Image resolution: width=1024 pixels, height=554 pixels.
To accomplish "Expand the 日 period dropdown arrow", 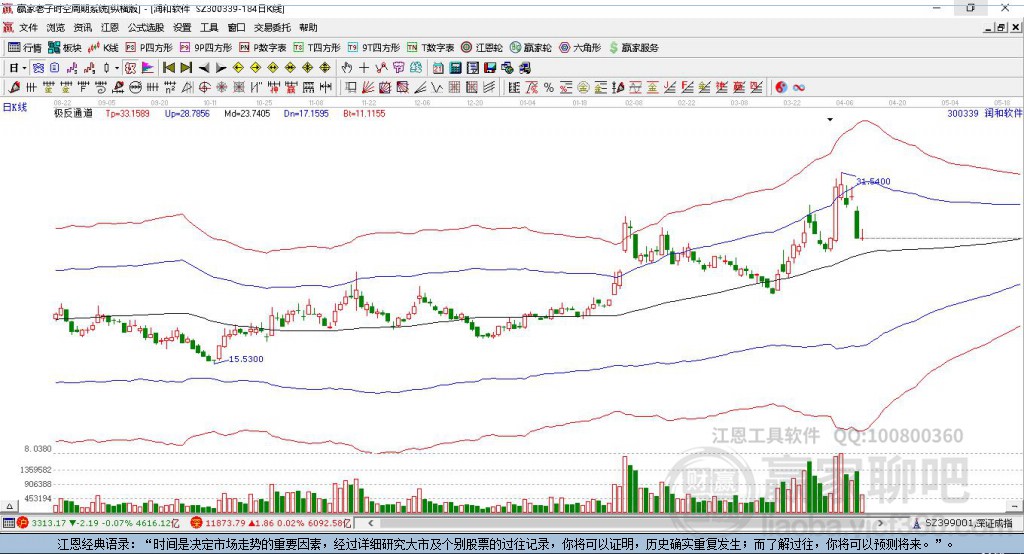I will (x=24, y=68).
